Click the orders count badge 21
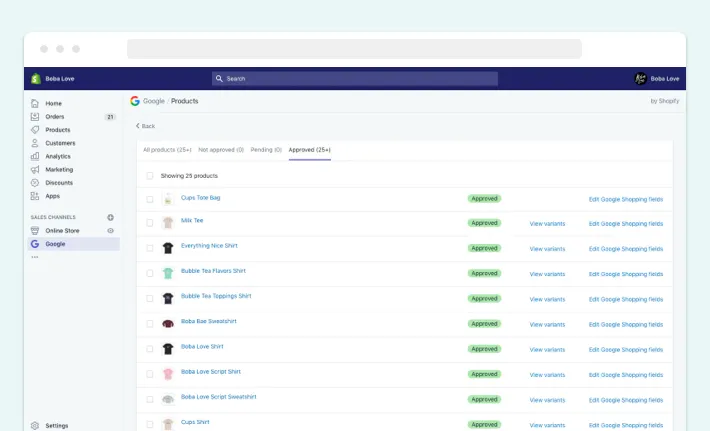Viewport: 710px width, 431px height. click(110, 117)
